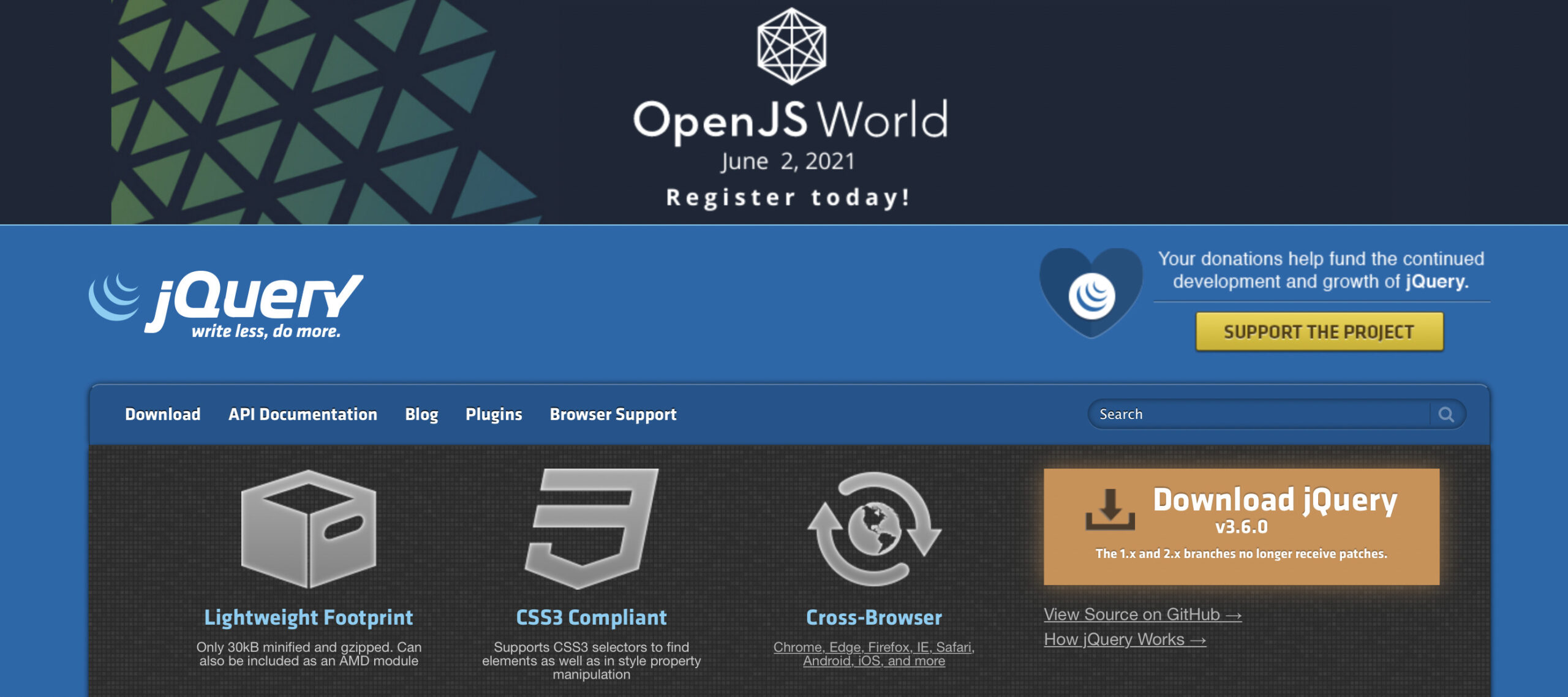Image resolution: width=1568 pixels, height=697 pixels.
Task: Go to the Blog page
Action: pyautogui.click(x=421, y=415)
